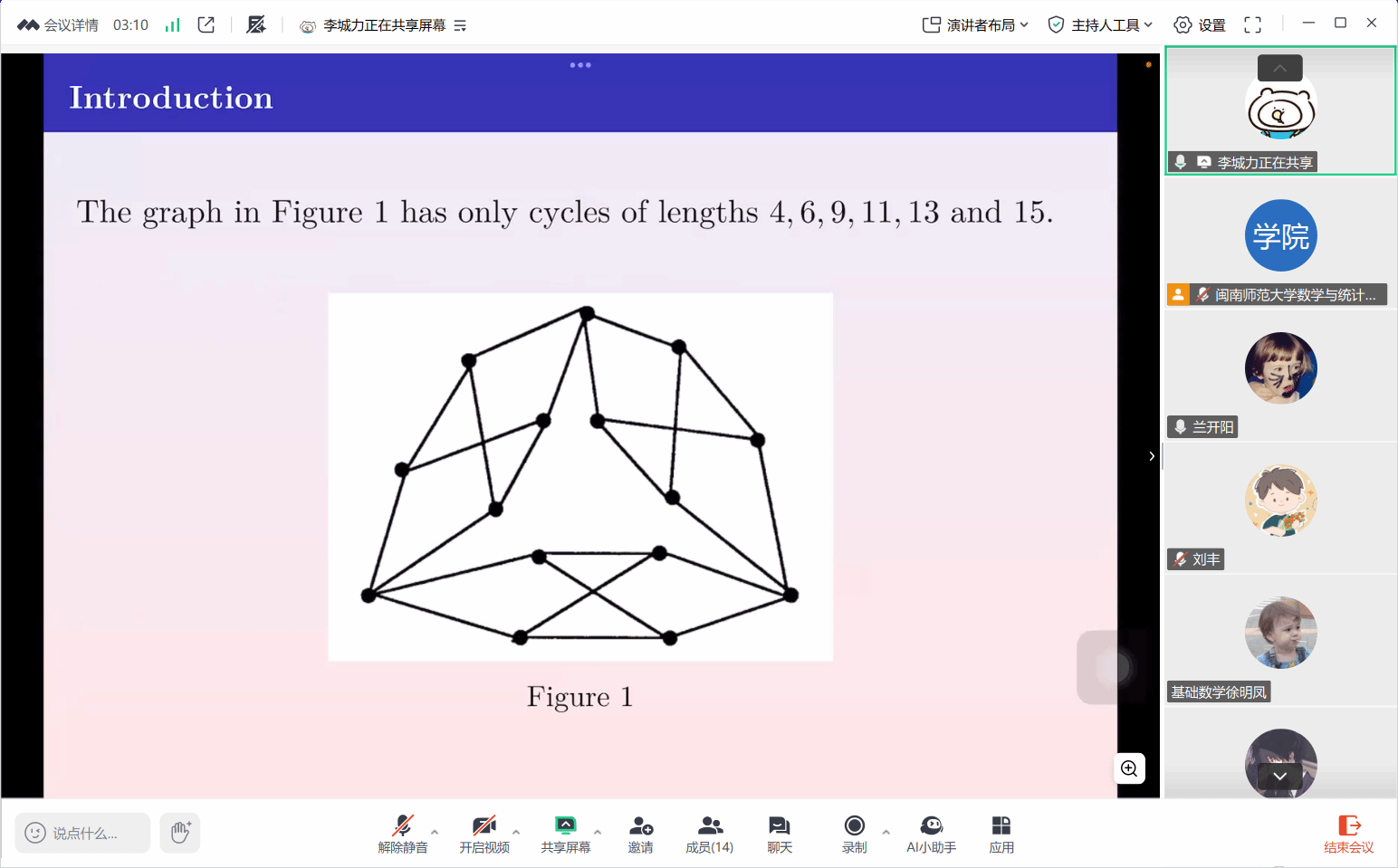Open the Apps (应用) grid icon
This screenshot has height=868, width=1398.
tap(1001, 834)
